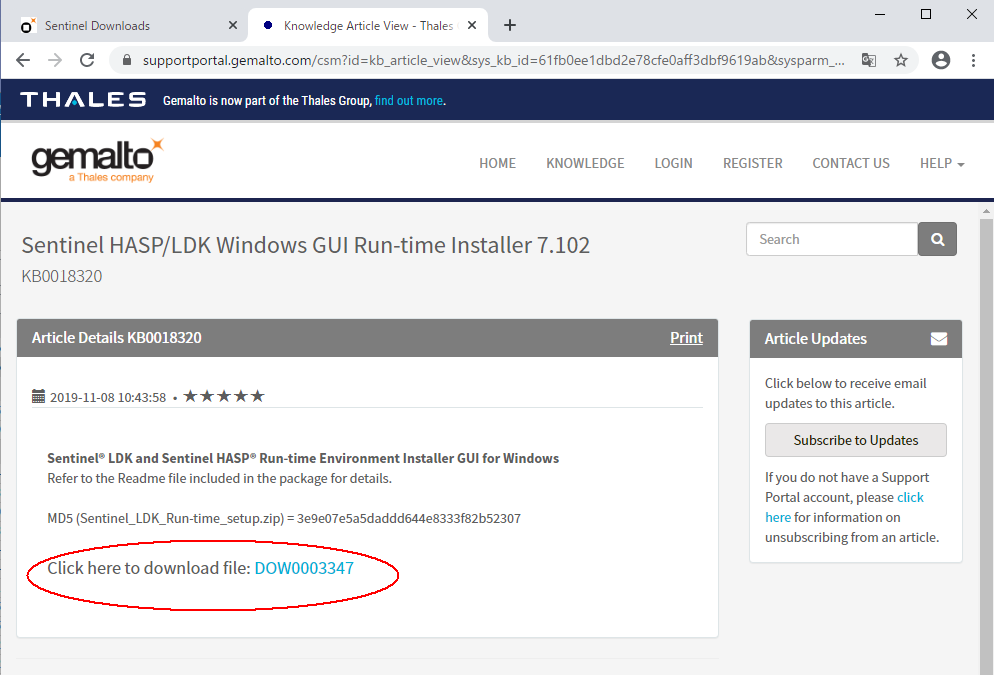Open the KNOWLEDGE menu item
The image size is (994, 675).
pos(585,163)
